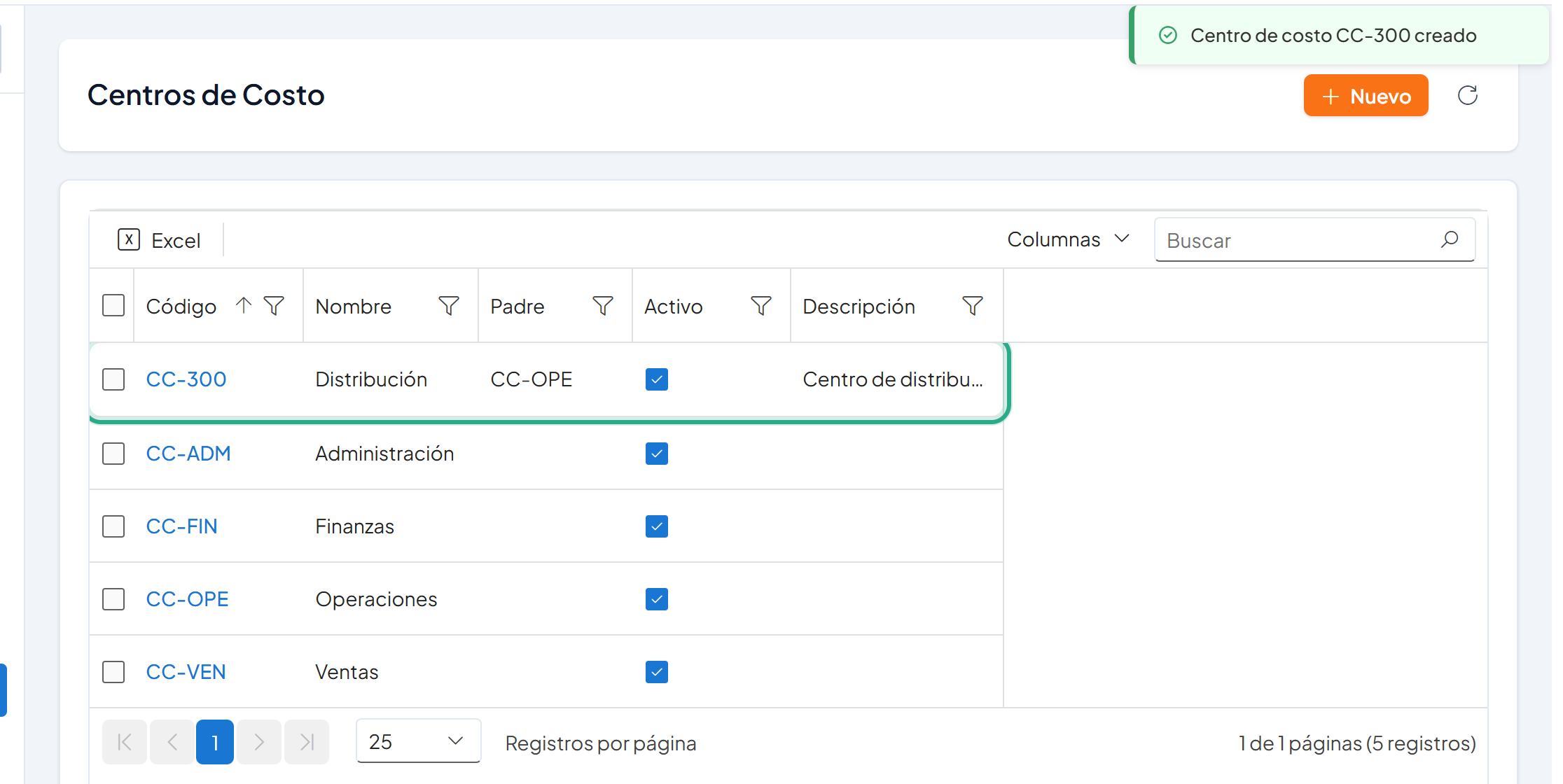Tick the CC-ADM row selection checkbox
This screenshot has width=1563, height=784.
113,454
